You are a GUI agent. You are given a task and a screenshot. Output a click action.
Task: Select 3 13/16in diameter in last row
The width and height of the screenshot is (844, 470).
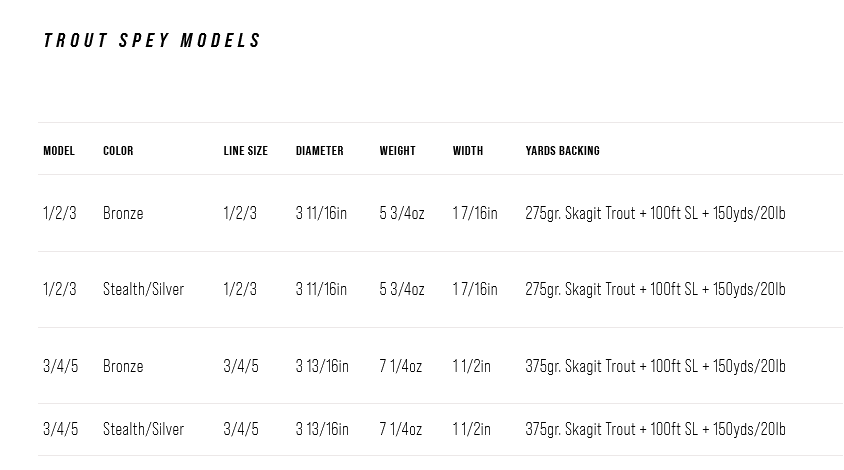point(322,429)
